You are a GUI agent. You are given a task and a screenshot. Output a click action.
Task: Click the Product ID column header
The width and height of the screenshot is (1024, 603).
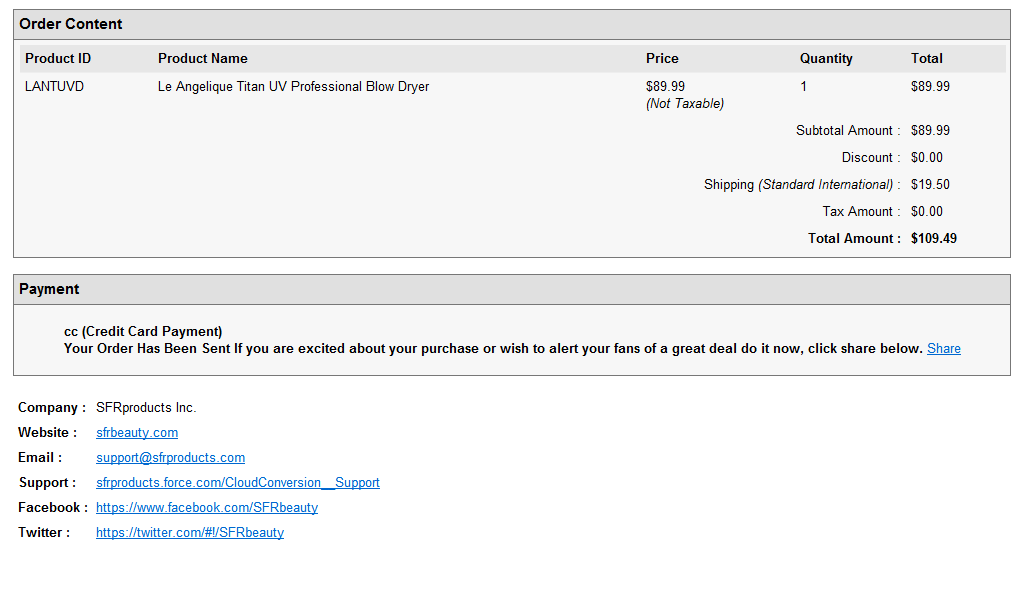pos(58,59)
